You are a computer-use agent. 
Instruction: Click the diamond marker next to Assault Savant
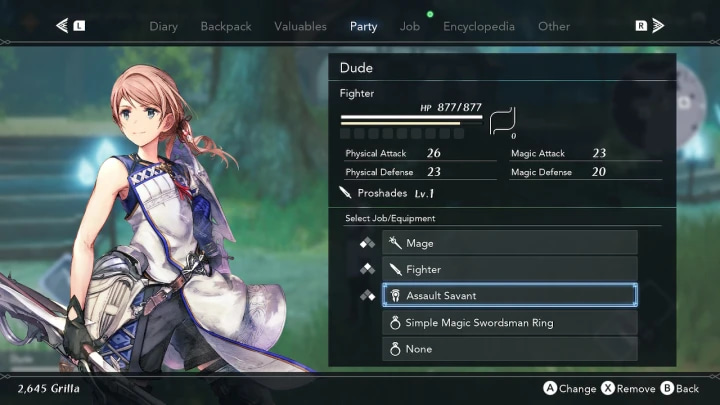367,296
